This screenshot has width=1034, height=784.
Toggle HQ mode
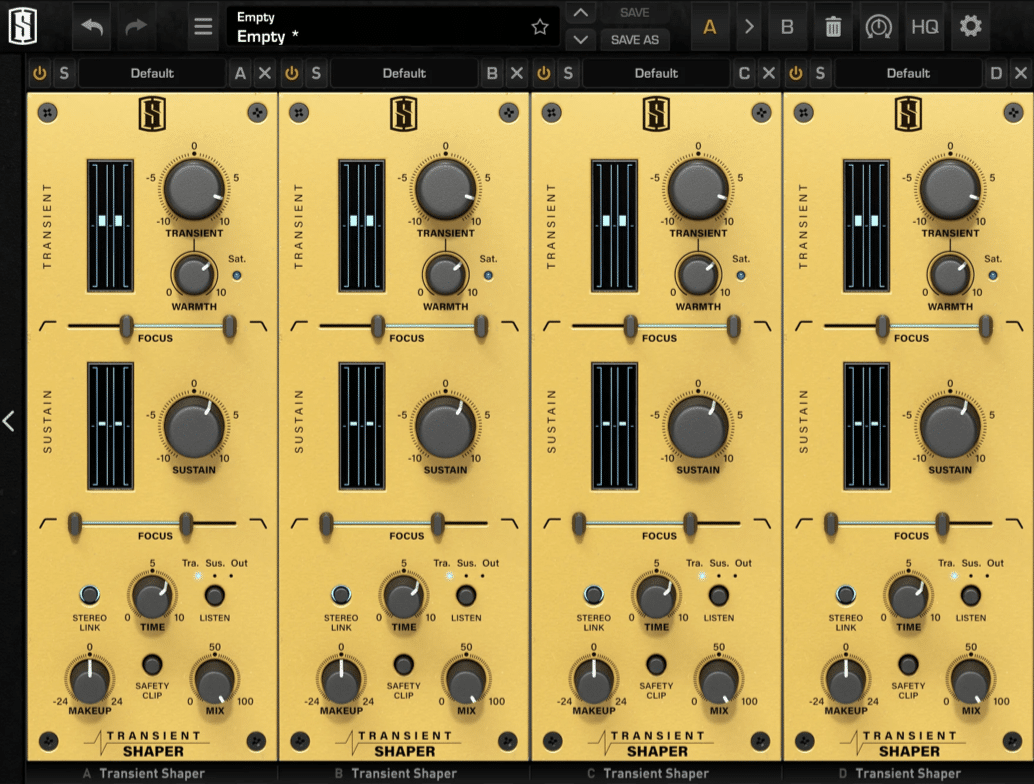pyautogui.click(x=925, y=26)
